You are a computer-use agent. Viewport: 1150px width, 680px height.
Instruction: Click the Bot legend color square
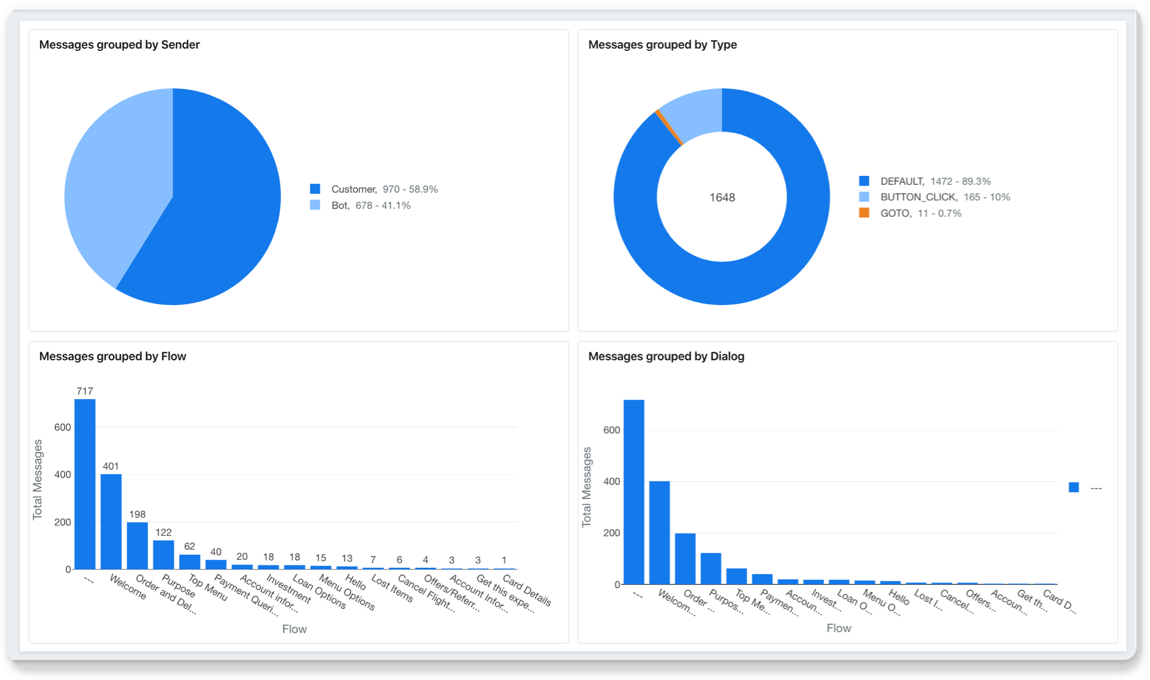coord(316,205)
